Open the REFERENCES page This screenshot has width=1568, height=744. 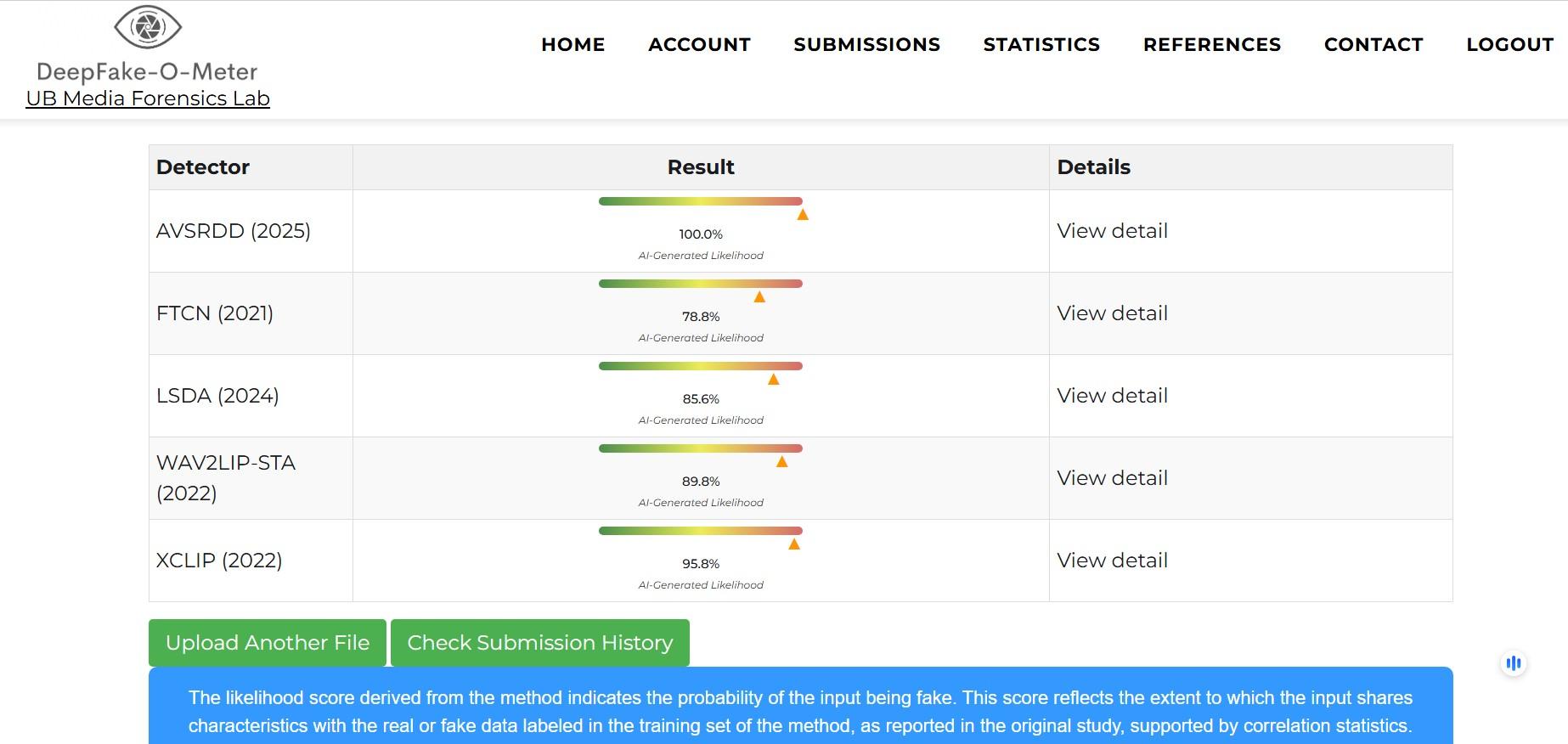tap(1211, 44)
